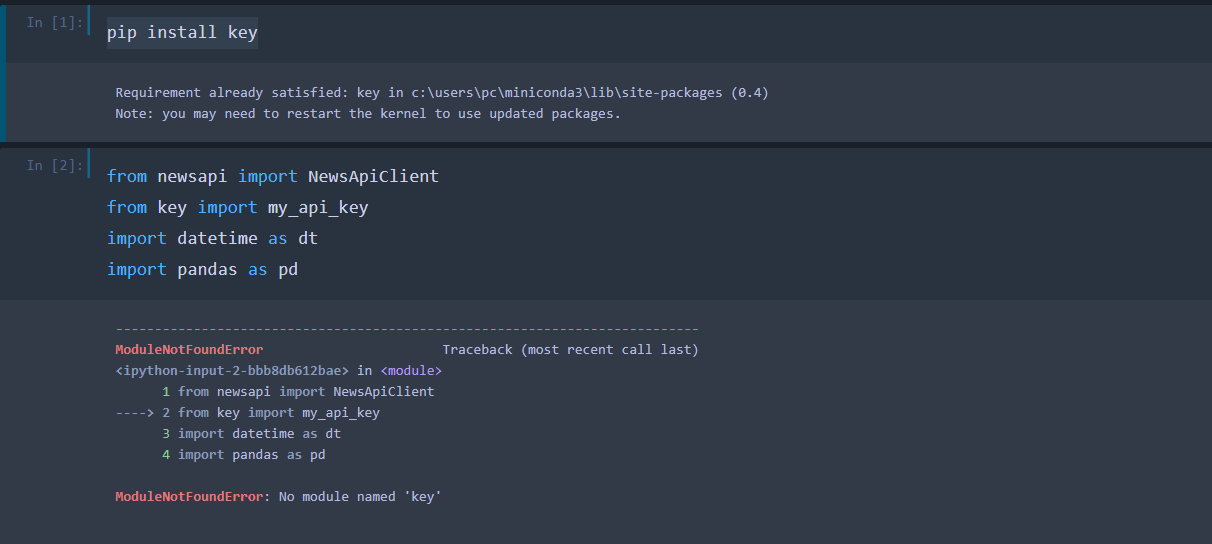Viewport: 1212px width, 544px height.
Task: Place cursor in the pip install key cell
Action: click(182, 32)
